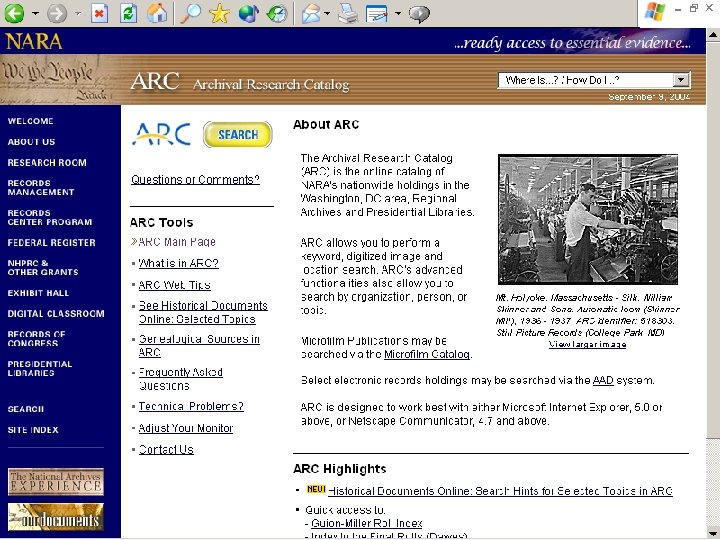Select ARC Main Page under ARC Tools
This screenshot has width=720, height=540.
(x=177, y=242)
